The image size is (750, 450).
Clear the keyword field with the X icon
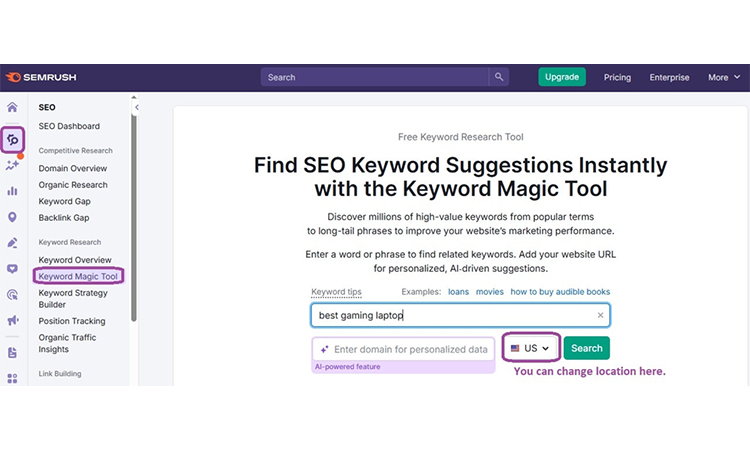(x=600, y=315)
